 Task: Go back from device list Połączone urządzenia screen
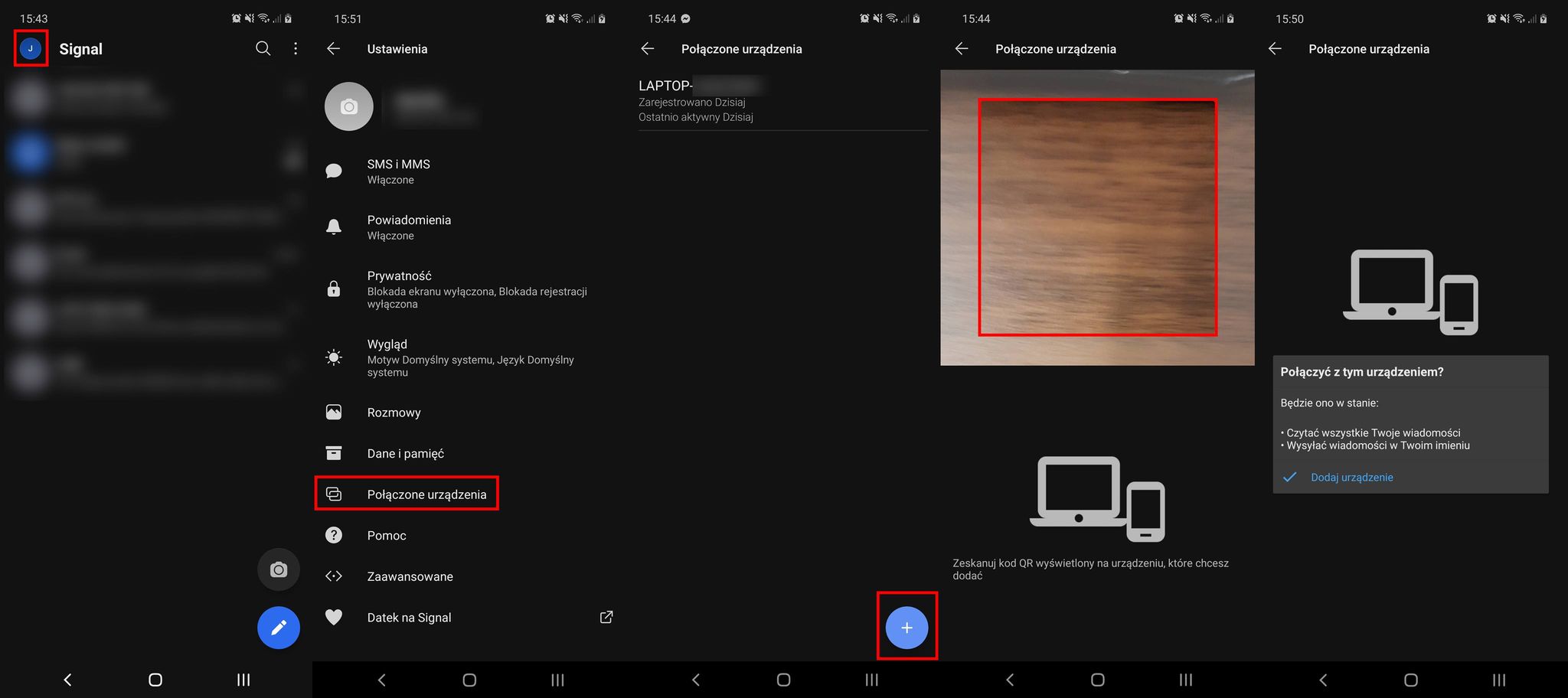point(648,48)
